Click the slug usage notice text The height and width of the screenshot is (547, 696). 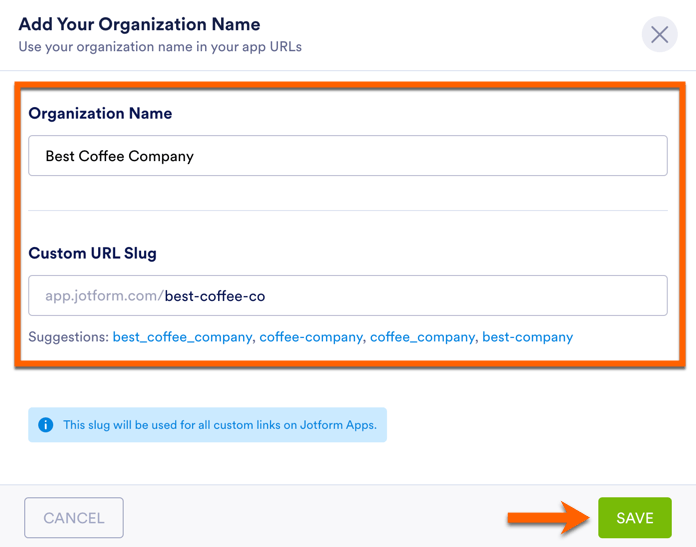coord(219,425)
